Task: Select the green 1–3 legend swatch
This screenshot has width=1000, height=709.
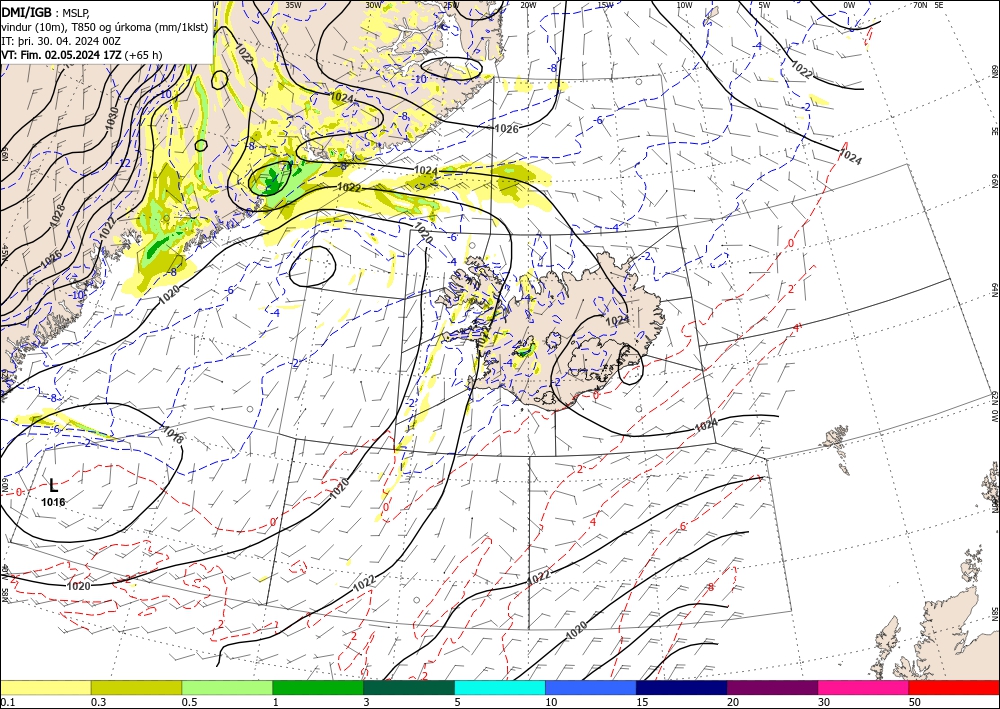Action: [318, 687]
